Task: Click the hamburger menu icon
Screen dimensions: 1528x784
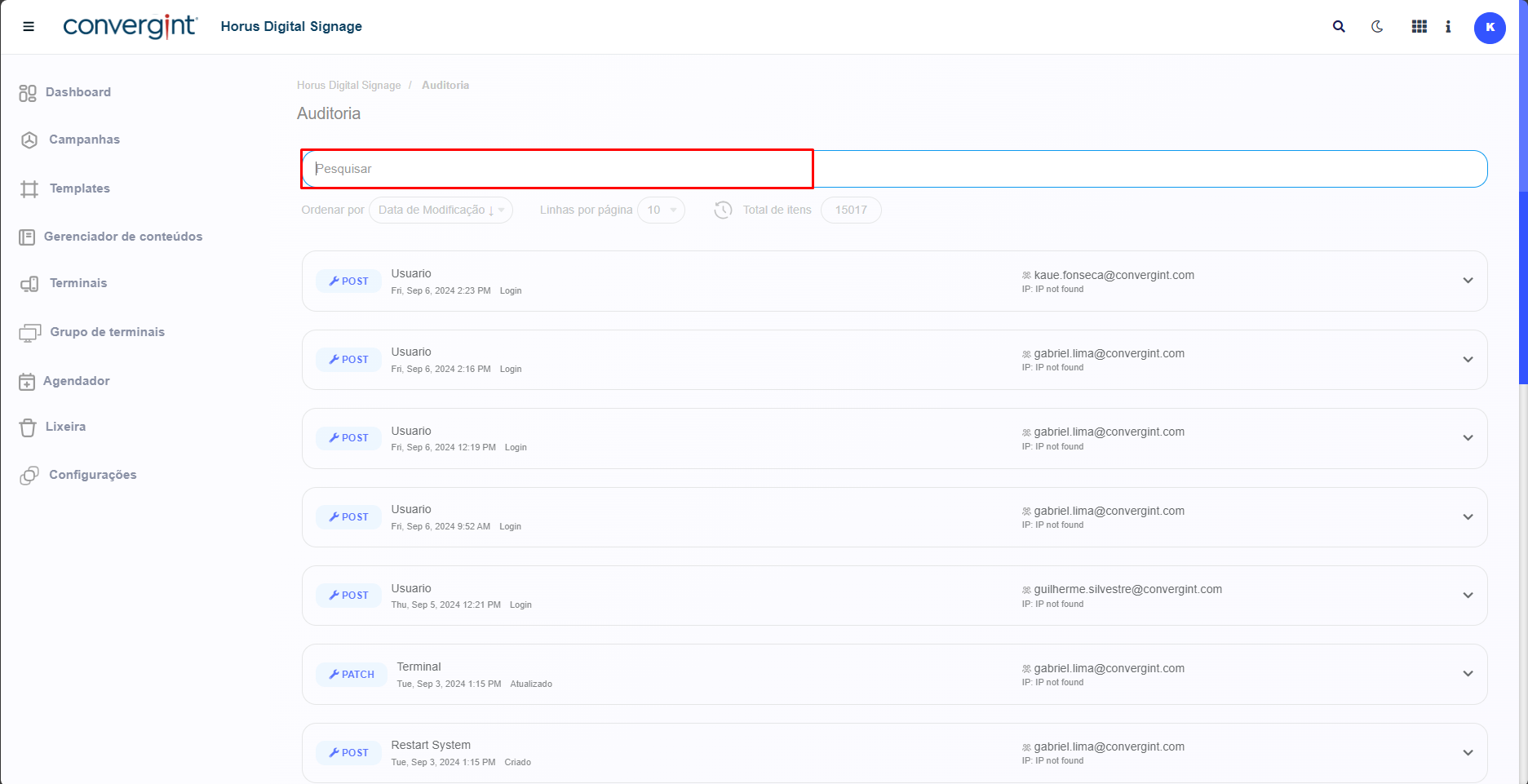Action: [29, 27]
